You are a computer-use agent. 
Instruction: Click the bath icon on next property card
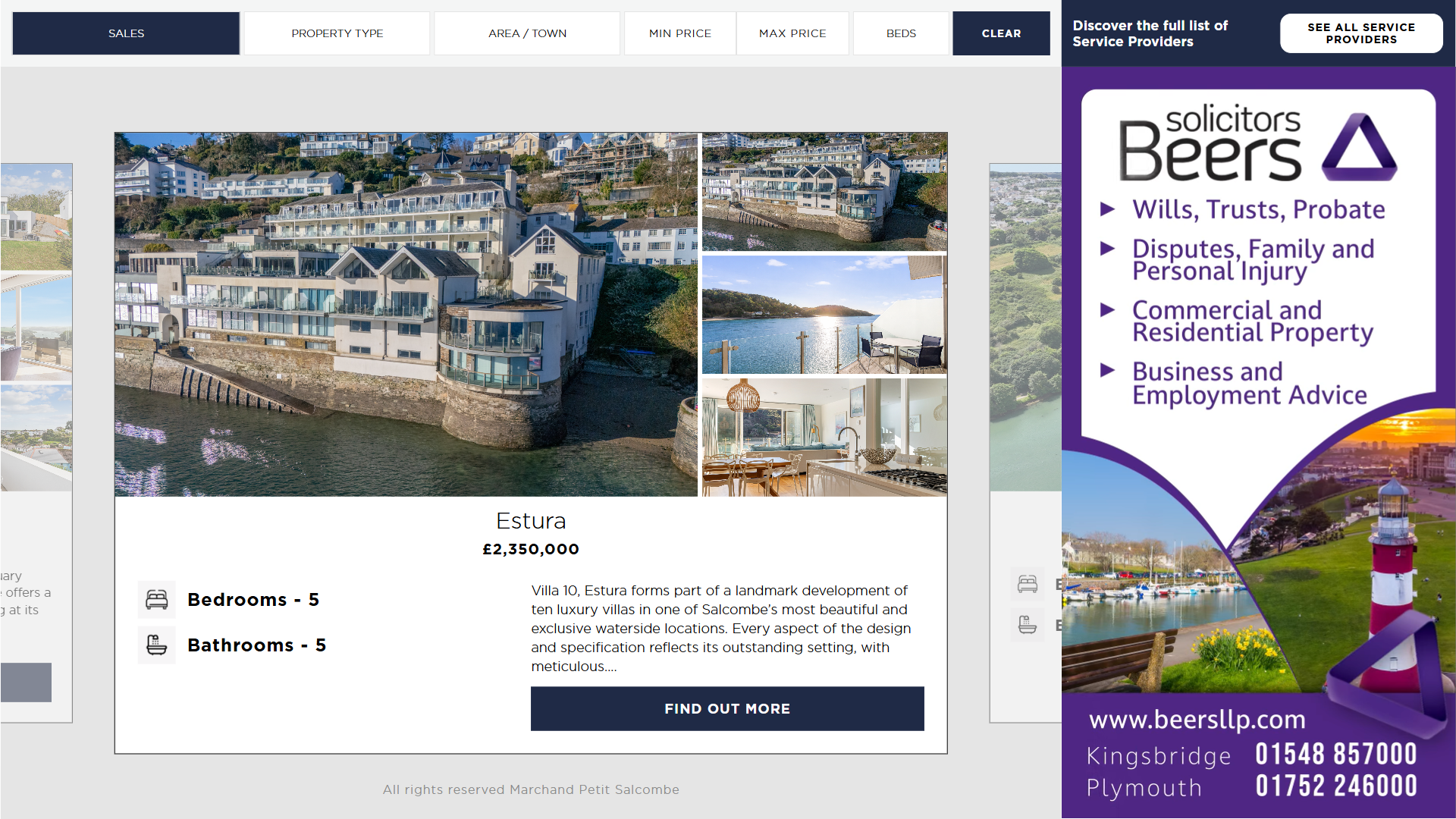pyautogui.click(x=1028, y=625)
